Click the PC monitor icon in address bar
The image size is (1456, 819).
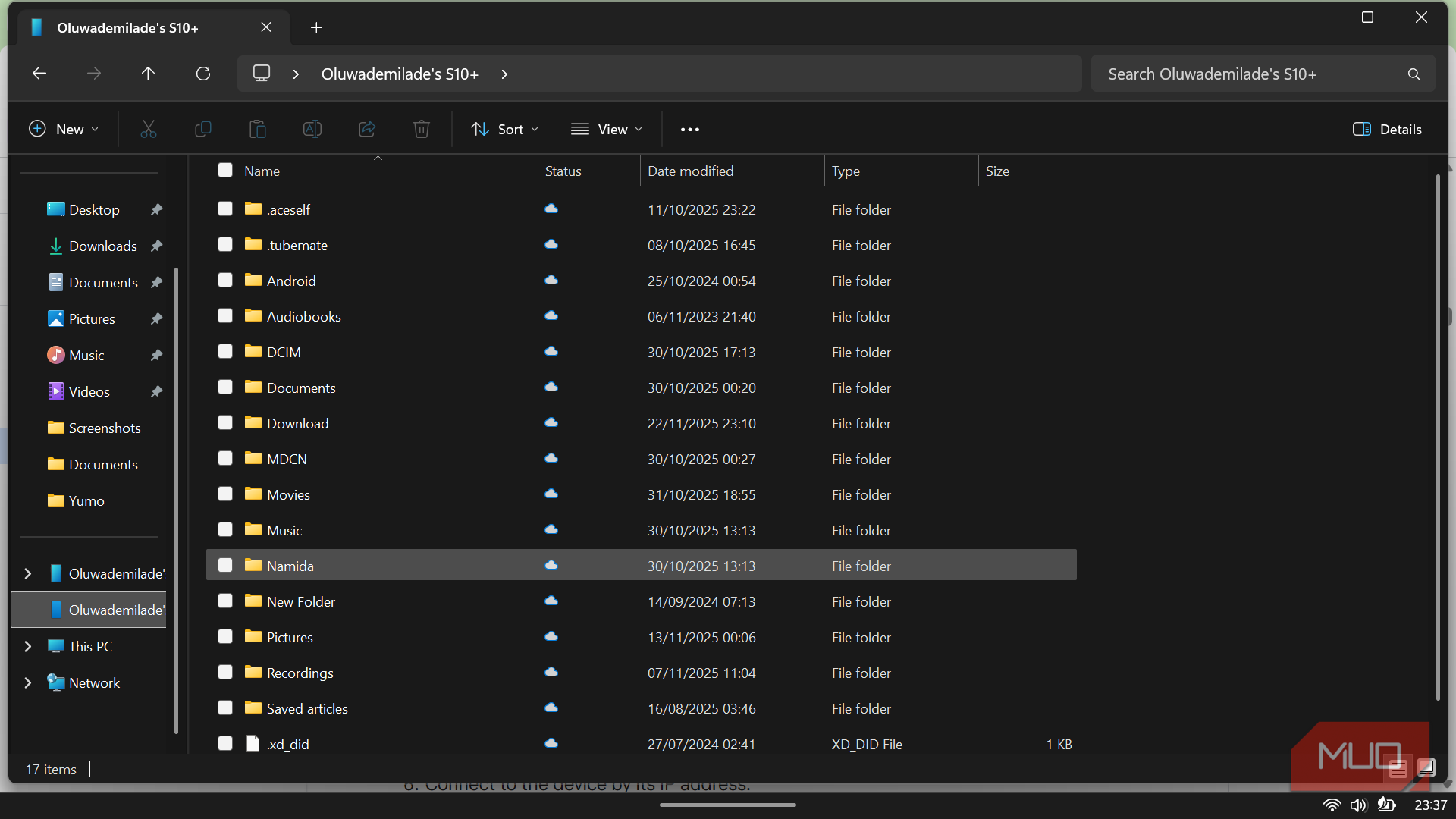(262, 74)
